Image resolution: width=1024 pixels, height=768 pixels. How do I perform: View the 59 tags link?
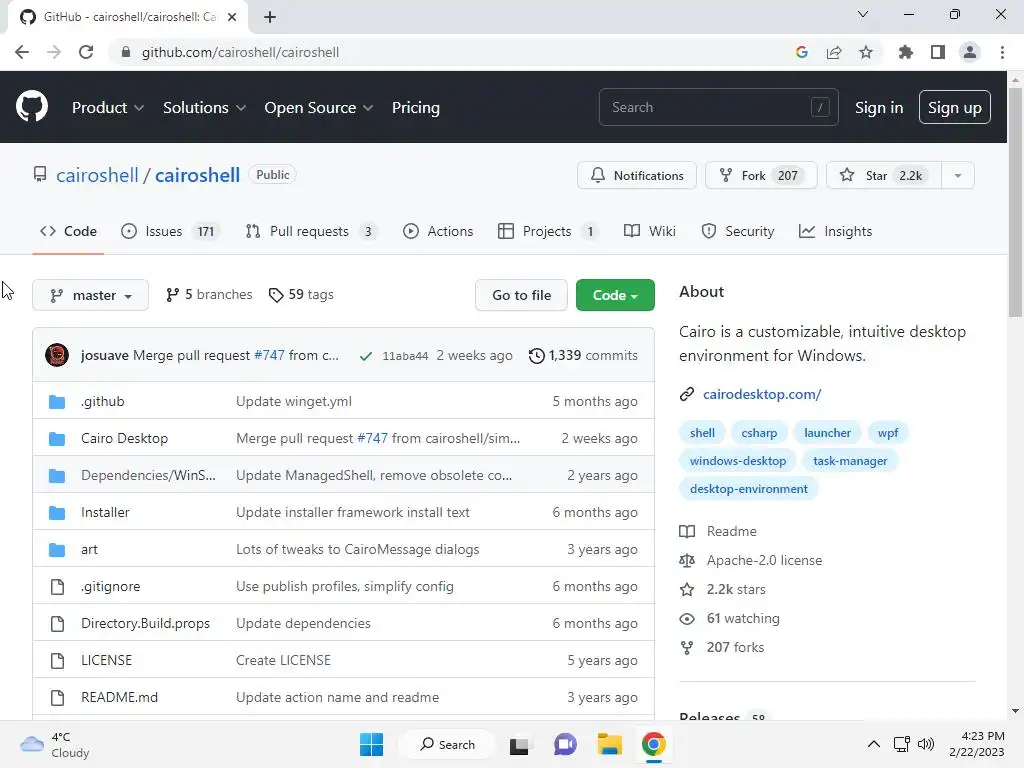coord(301,295)
